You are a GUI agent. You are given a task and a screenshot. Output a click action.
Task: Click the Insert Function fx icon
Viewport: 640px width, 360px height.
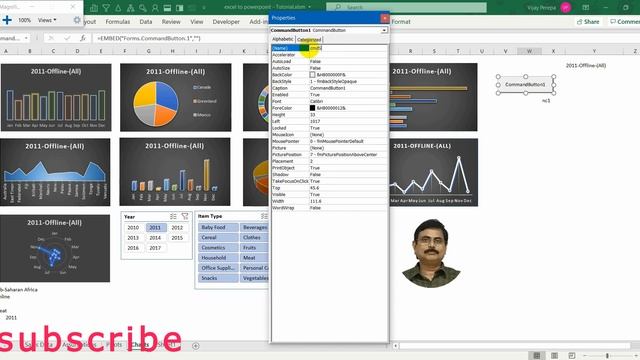(x=83, y=38)
